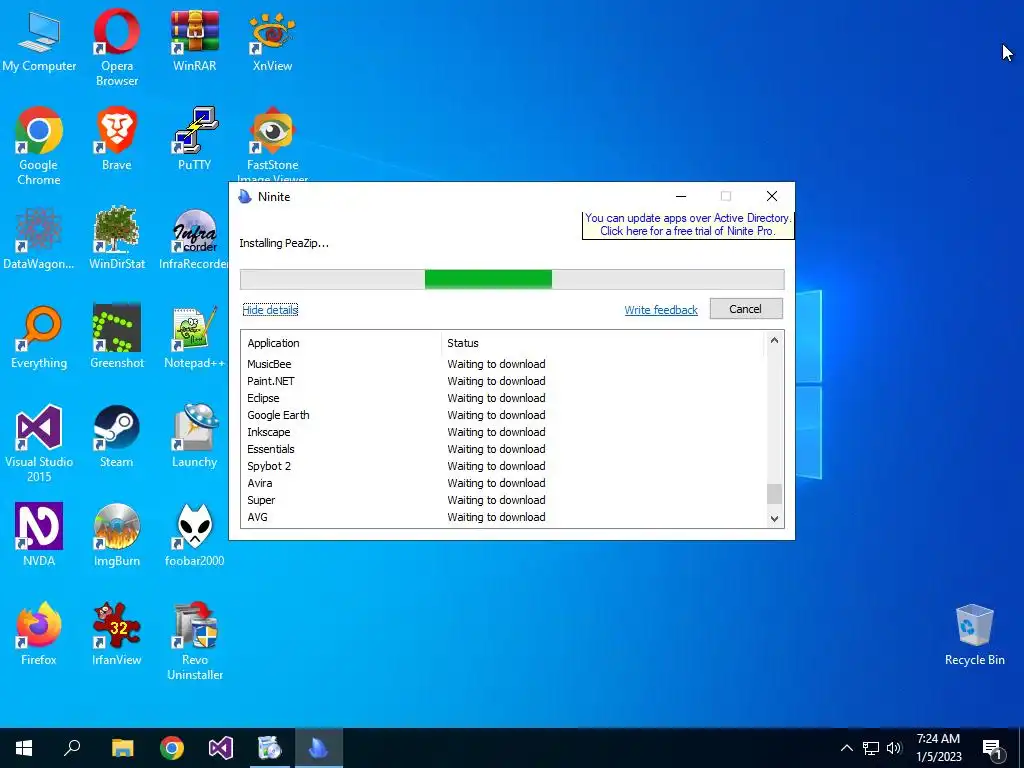1024x768 pixels.
Task: Select the NVDA desktop icon
Action: (x=39, y=536)
